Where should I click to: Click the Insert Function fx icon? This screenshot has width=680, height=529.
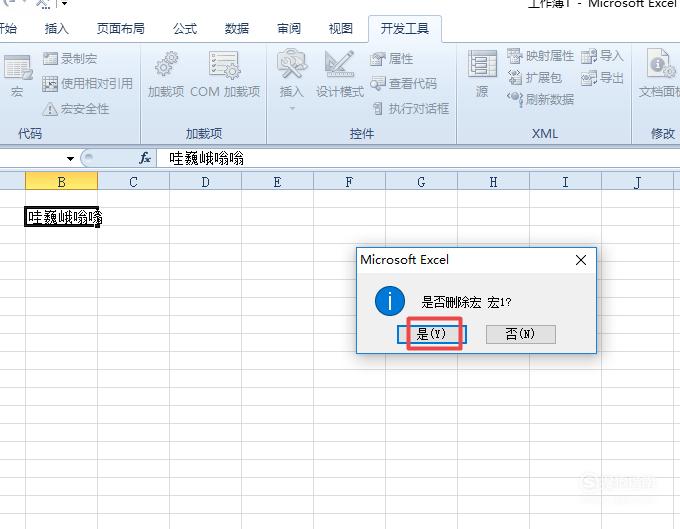[x=145, y=158]
